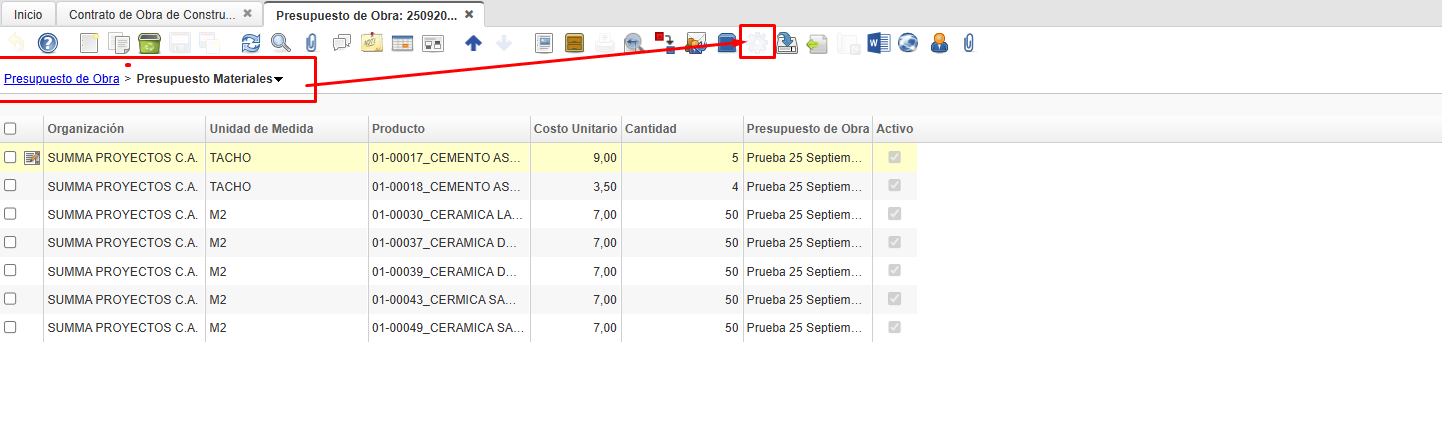The image size is (1442, 440).
Task: Open the Help icon in toolbar
Action: pos(47,43)
